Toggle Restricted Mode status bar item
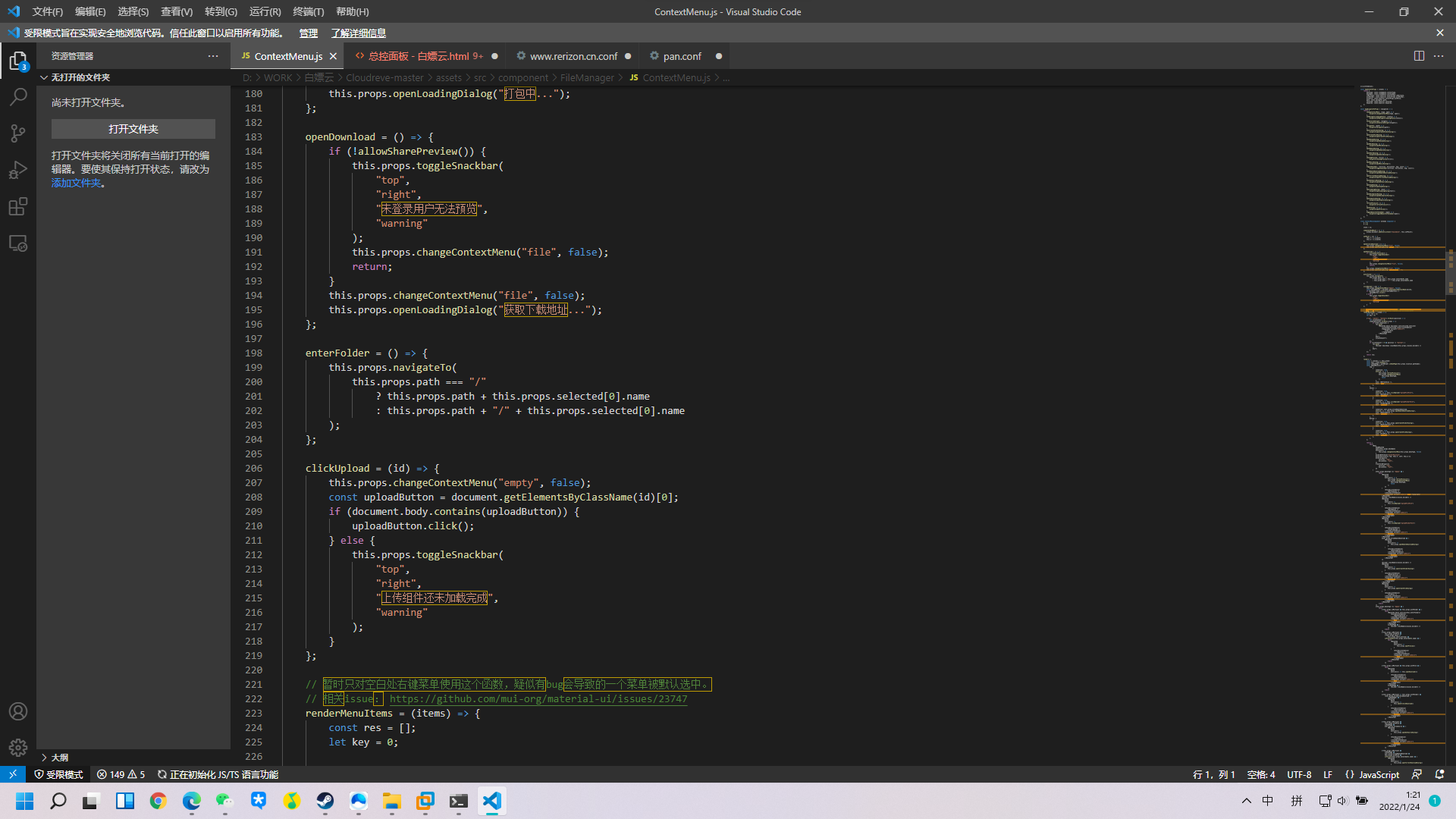The width and height of the screenshot is (1456, 819). point(59,774)
